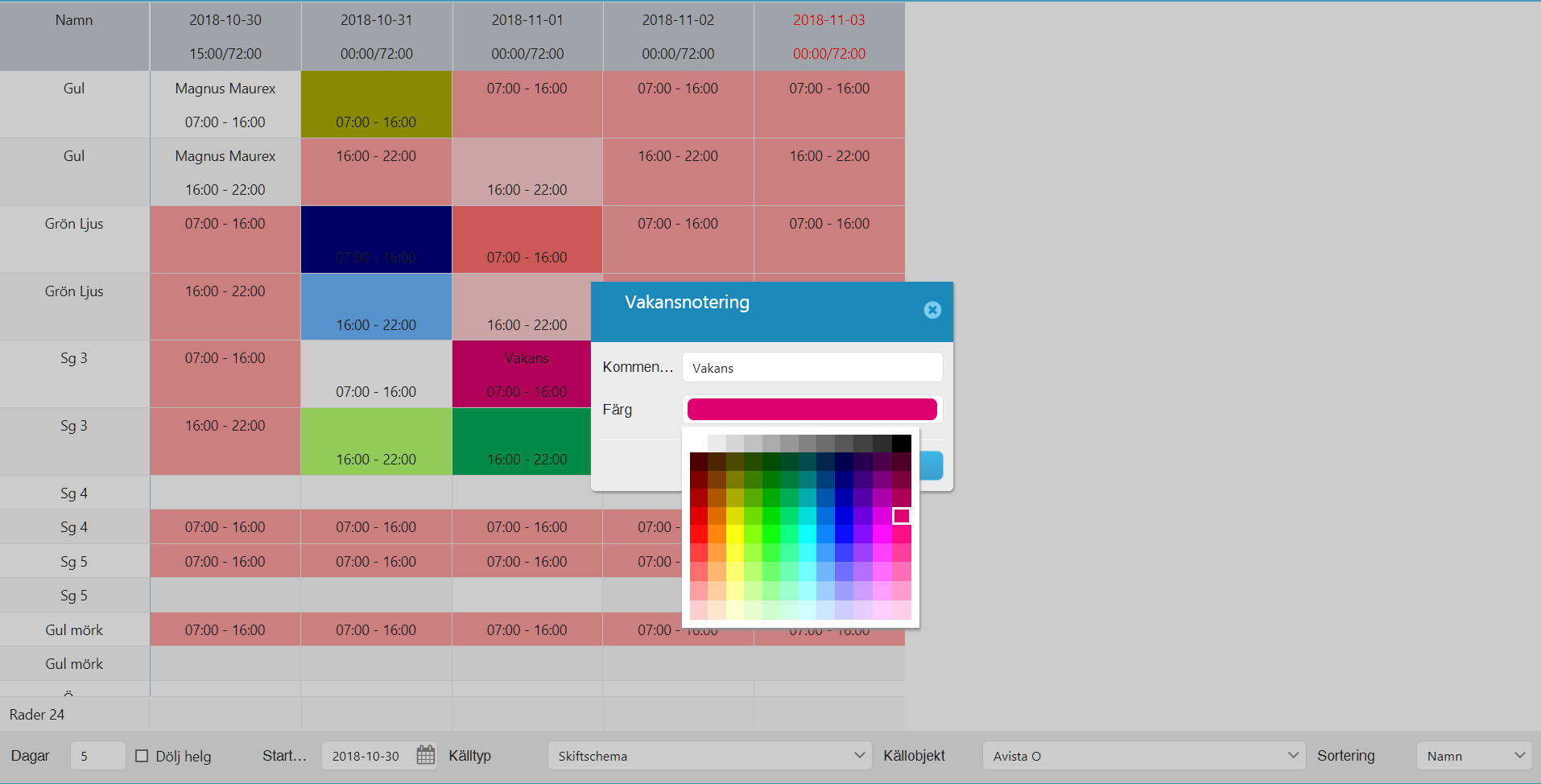
Task: Select the olive 07:00 - 16:00 shift cell
Action: (377, 105)
